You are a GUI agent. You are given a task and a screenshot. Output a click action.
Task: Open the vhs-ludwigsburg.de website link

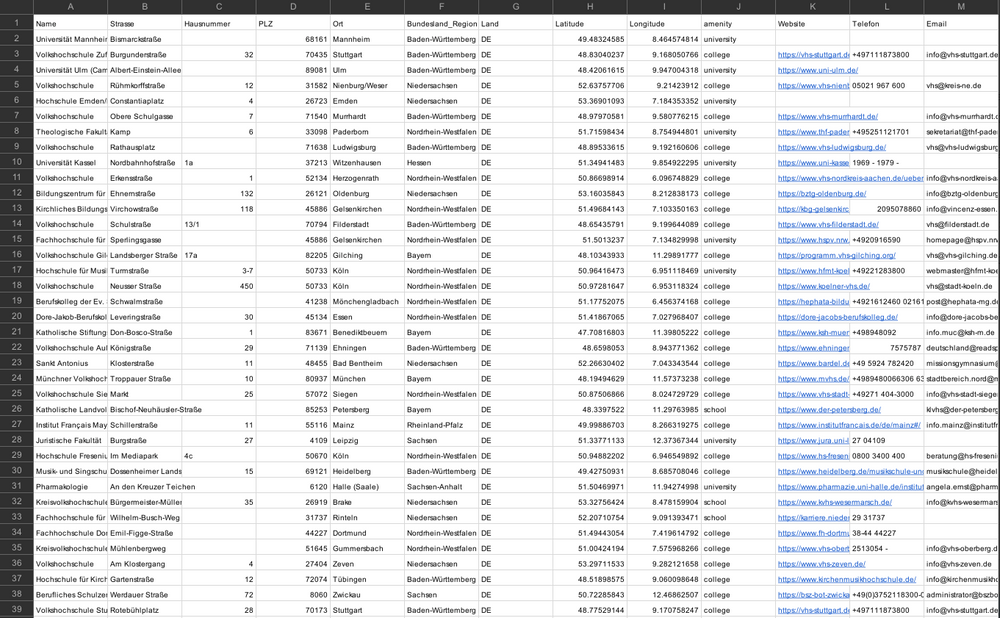point(832,147)
